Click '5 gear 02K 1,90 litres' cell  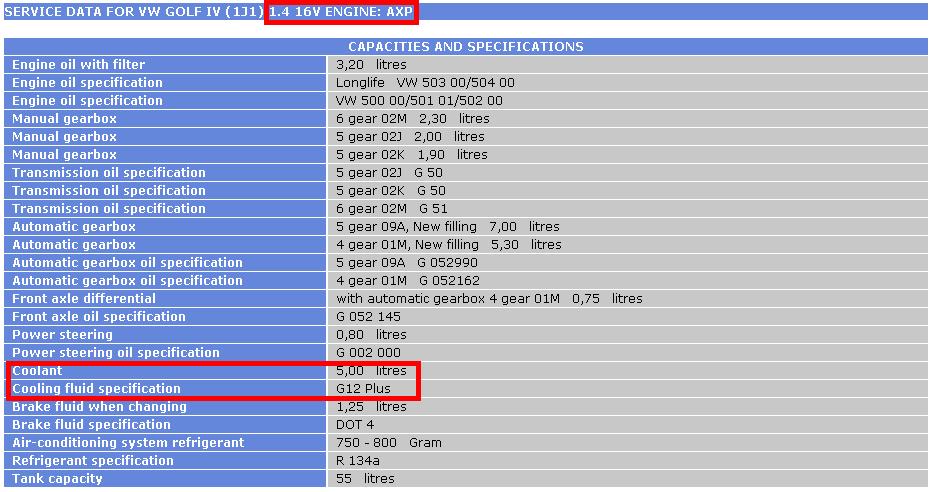(x=412, y=154)
